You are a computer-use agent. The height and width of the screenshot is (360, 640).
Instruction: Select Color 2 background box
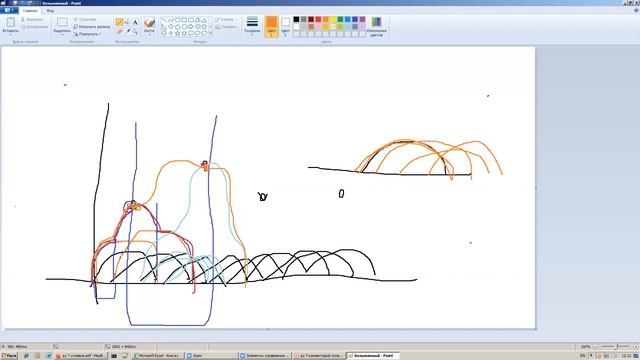pyautogui.click(x=285, y=26)
